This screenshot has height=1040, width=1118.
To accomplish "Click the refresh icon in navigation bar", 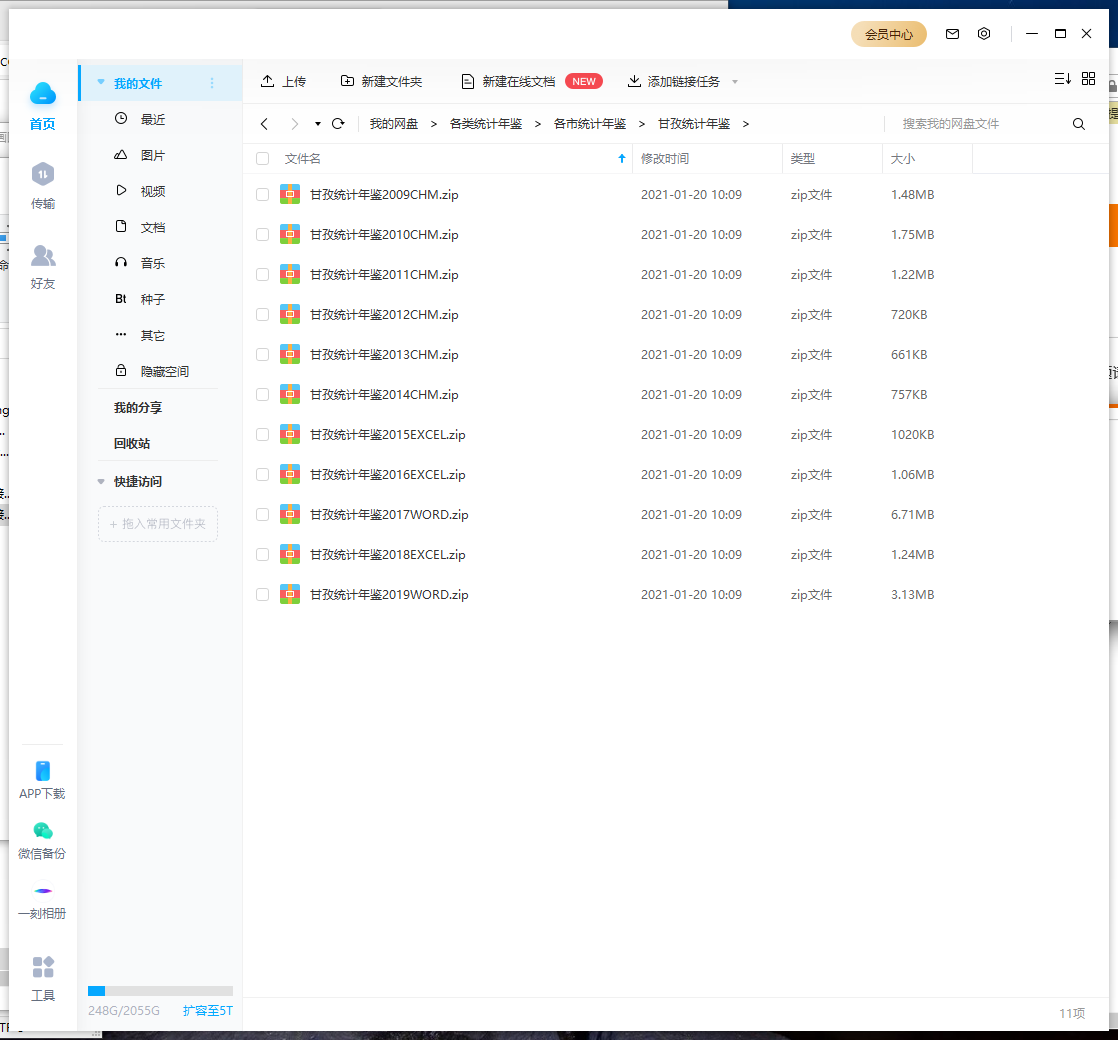I will point(338,124).
